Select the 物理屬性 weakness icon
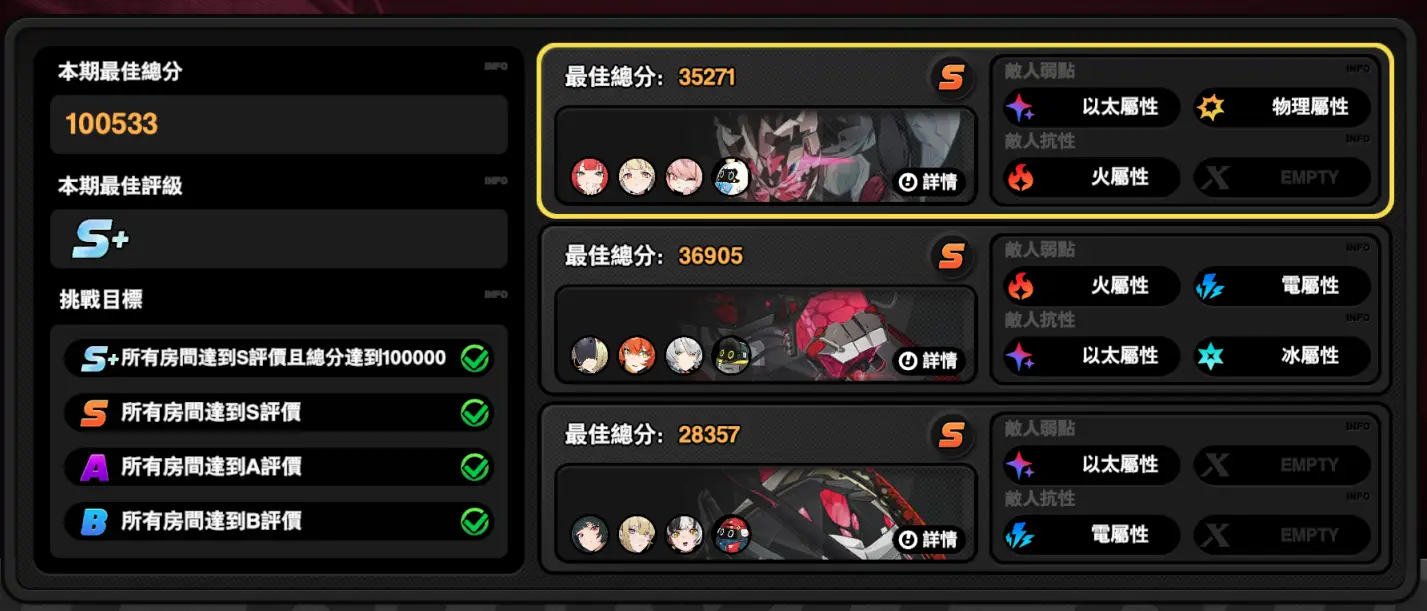The image size is (1427, 611). (1211, 107)
